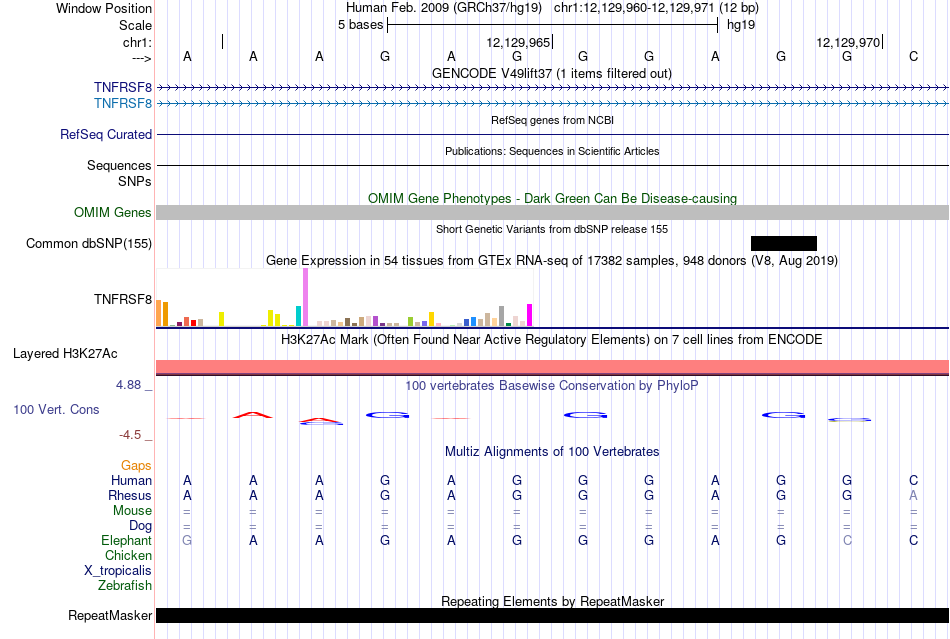Image resolution: width=950 pixels, height=639 pixels.
Task: Click the Scale label
Action: tap(135, 25)
